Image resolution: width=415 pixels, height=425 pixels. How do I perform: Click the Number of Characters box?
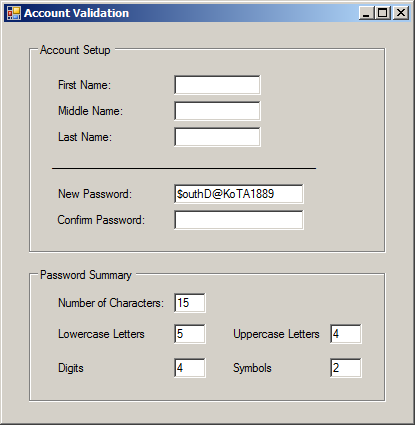[190, 303]
